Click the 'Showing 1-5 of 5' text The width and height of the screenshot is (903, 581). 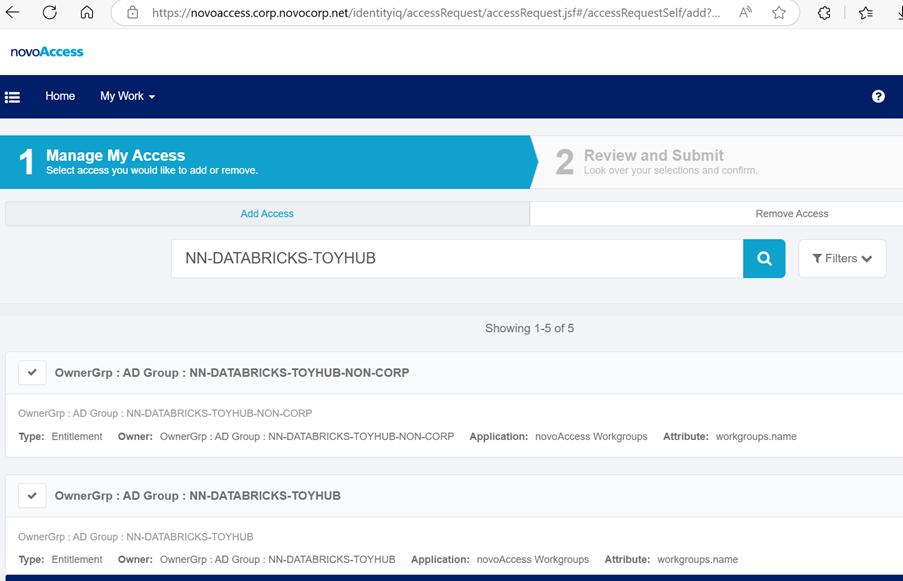(x=529, y=328)
